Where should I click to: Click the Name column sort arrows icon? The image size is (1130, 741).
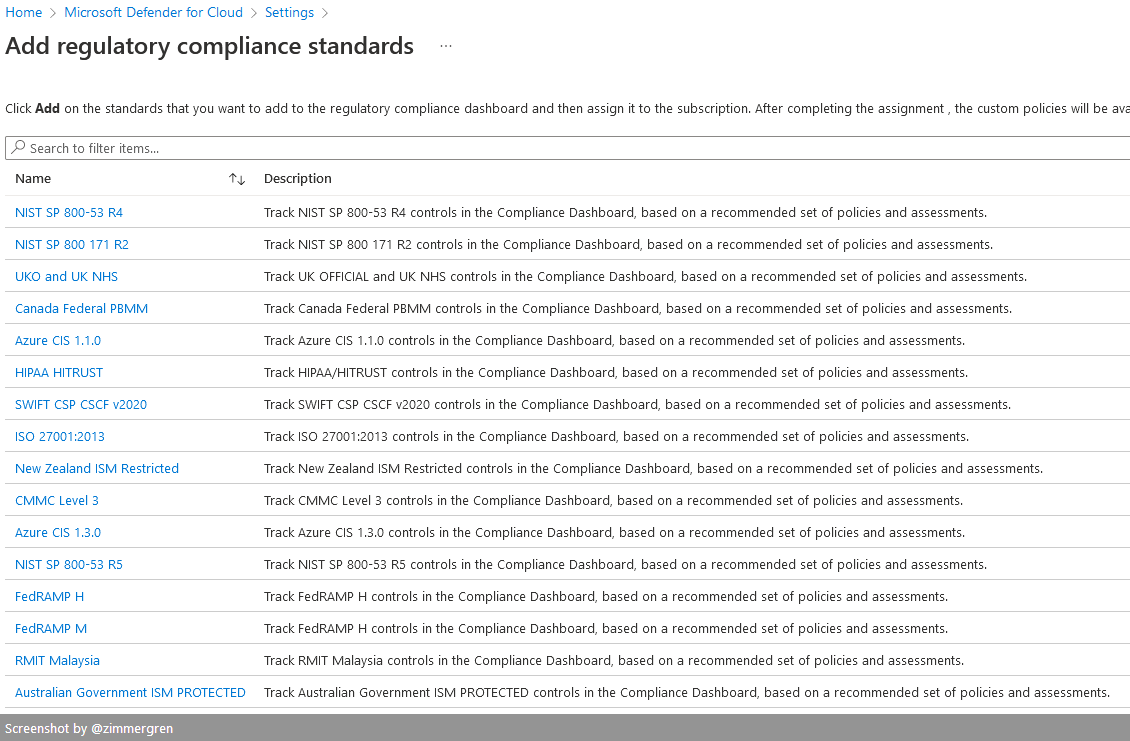237,179
